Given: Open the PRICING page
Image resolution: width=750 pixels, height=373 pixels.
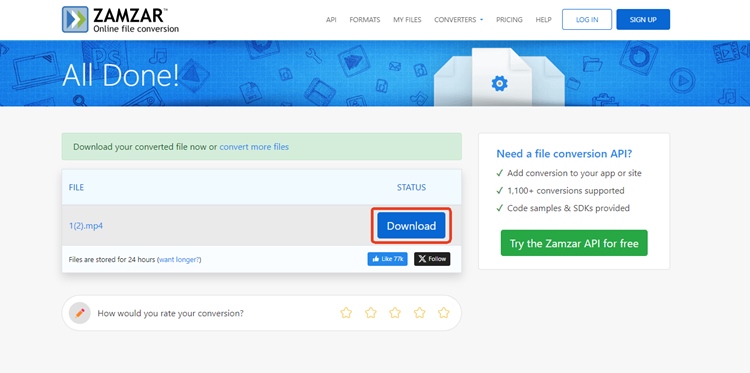Looking at the screenshot, I should 509,20.
